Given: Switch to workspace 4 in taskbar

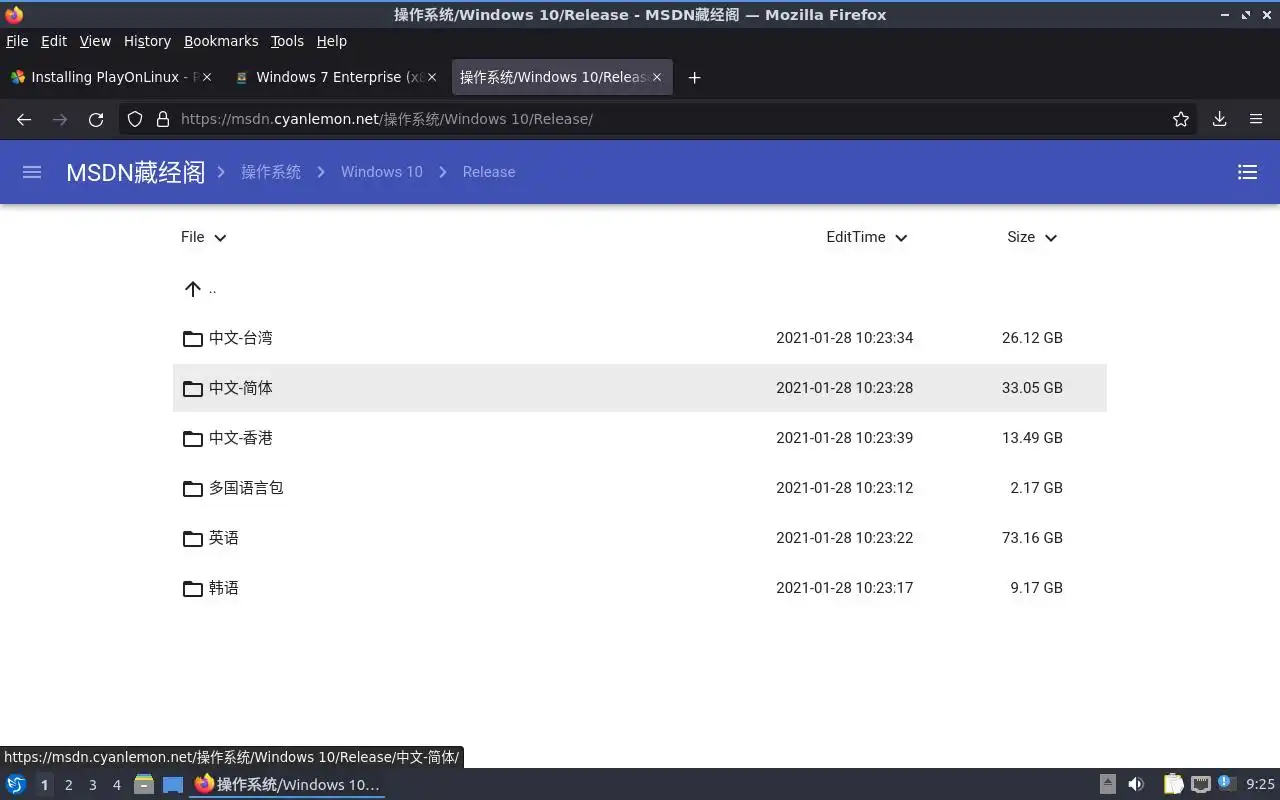Looking at the screenshot, I should click(x=117, y=785).
